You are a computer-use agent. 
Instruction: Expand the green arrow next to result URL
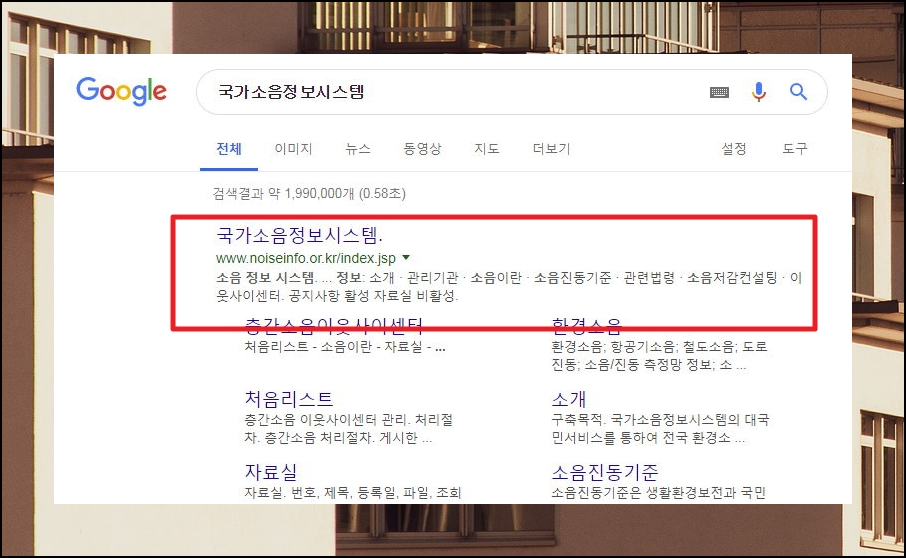pyautogui.click(x=406, y=257)
